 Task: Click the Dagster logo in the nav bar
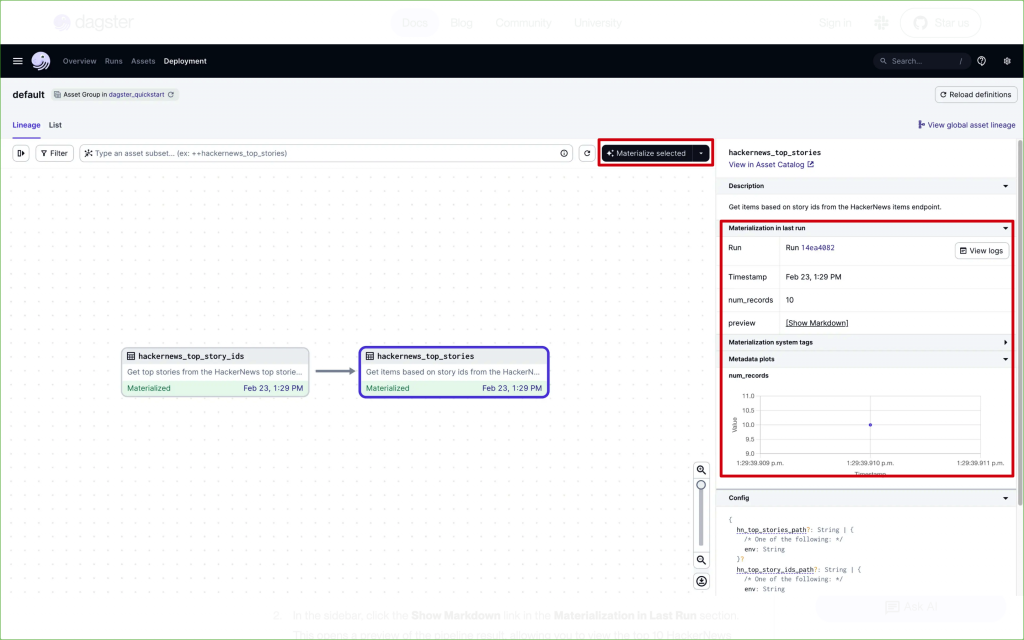click(x=40, y=61)
